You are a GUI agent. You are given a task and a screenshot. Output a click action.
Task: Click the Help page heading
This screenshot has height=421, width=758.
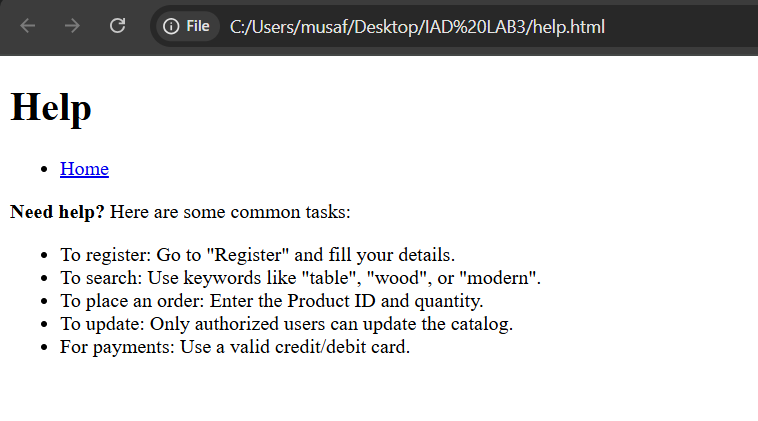tap(51, 108)
